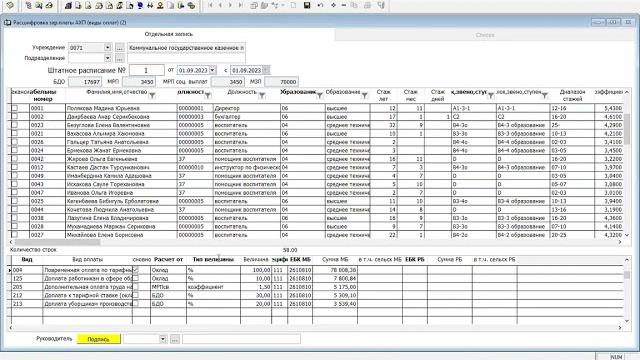Click the Штатное расписание № field

point(147,70)
